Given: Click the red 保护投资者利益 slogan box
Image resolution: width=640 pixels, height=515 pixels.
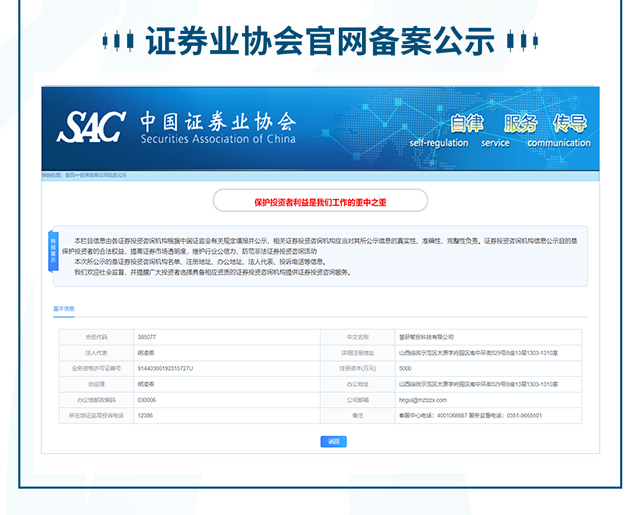Looking at the screenshot, I should [x=320, y=202].
